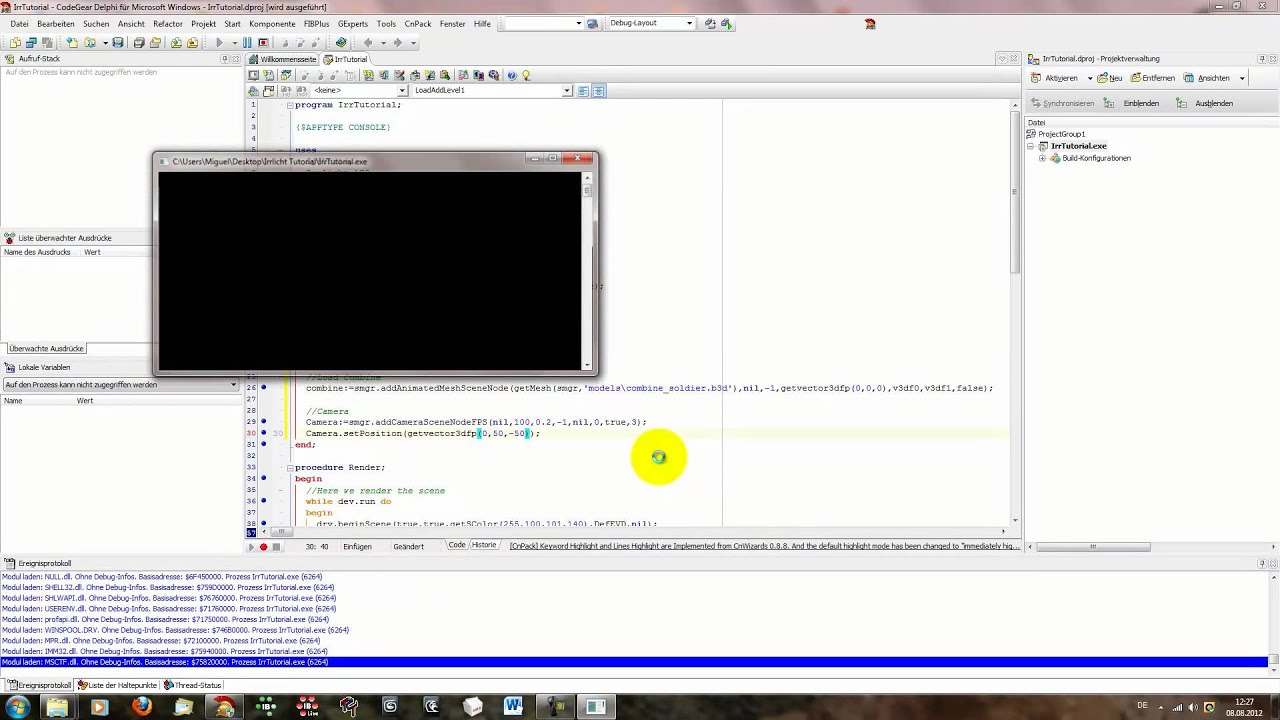
Task: Open the <keine> class dropdown
Action: click(x=402, y=90)
